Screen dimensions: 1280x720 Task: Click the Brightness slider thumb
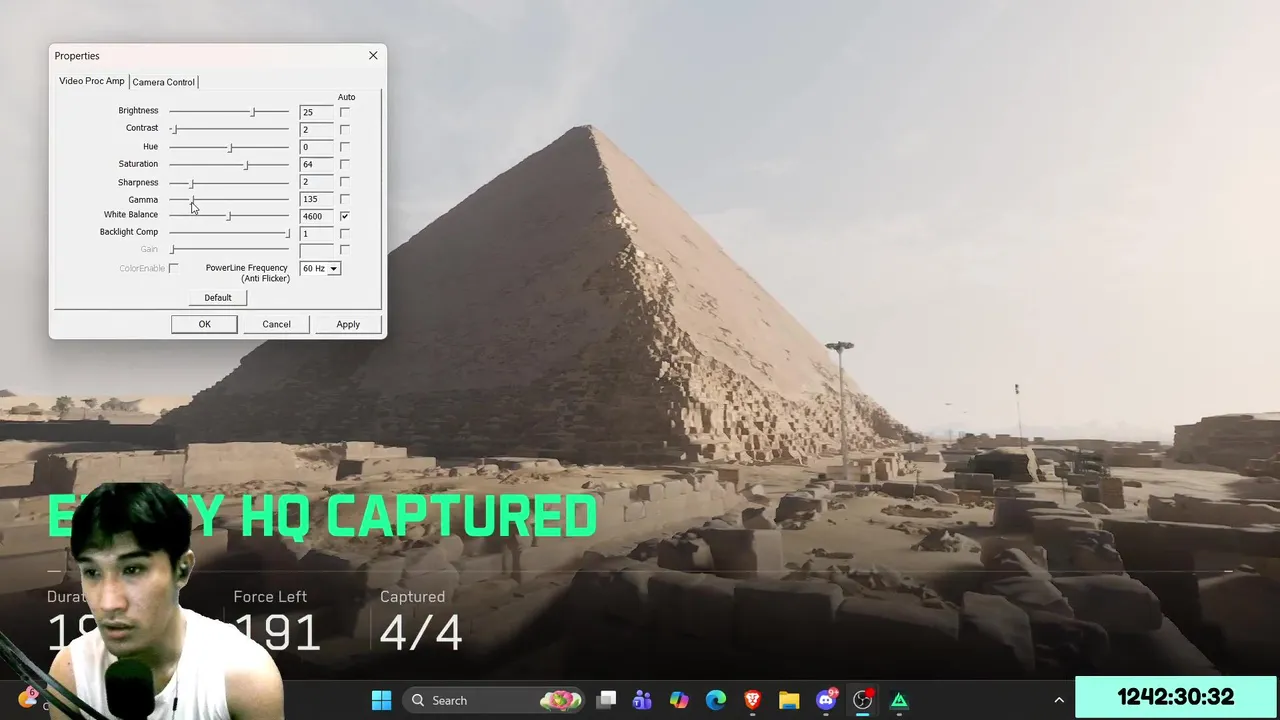[x=253, y=112]
